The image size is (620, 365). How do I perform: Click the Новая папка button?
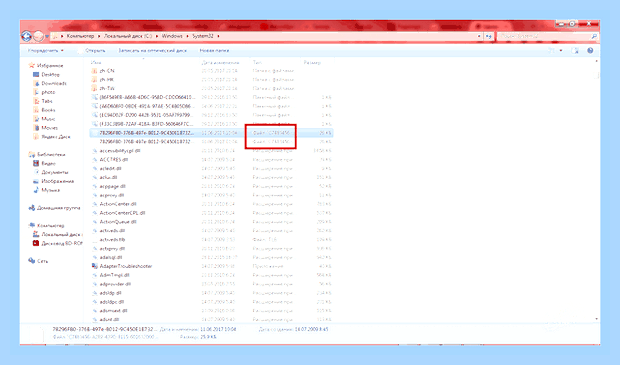214,51
